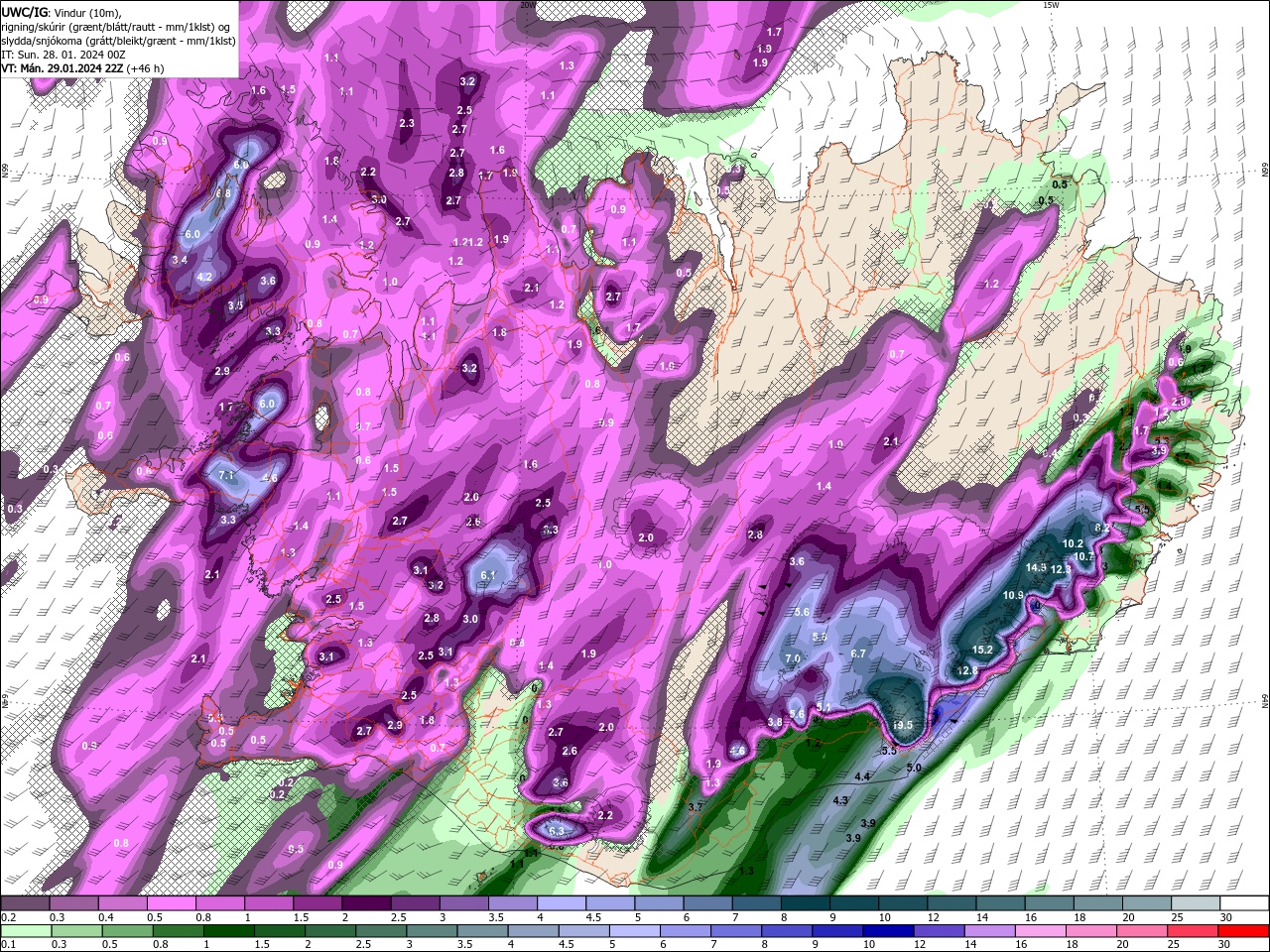Select the dark plum 2 swatch, upper scale
Image resolution: width=1270 pixels, height=952 pixels.
click(367, 903)
